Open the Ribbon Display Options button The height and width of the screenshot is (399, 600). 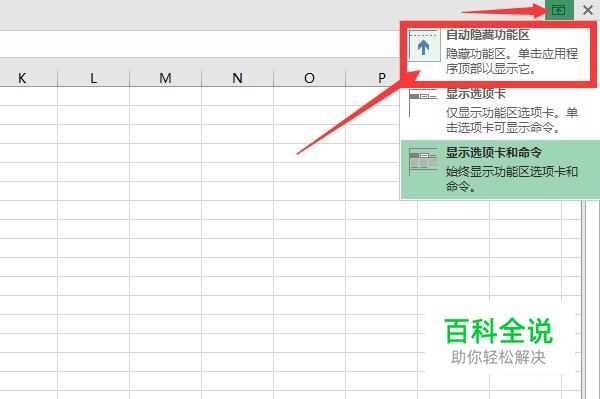tap(559, 10)
